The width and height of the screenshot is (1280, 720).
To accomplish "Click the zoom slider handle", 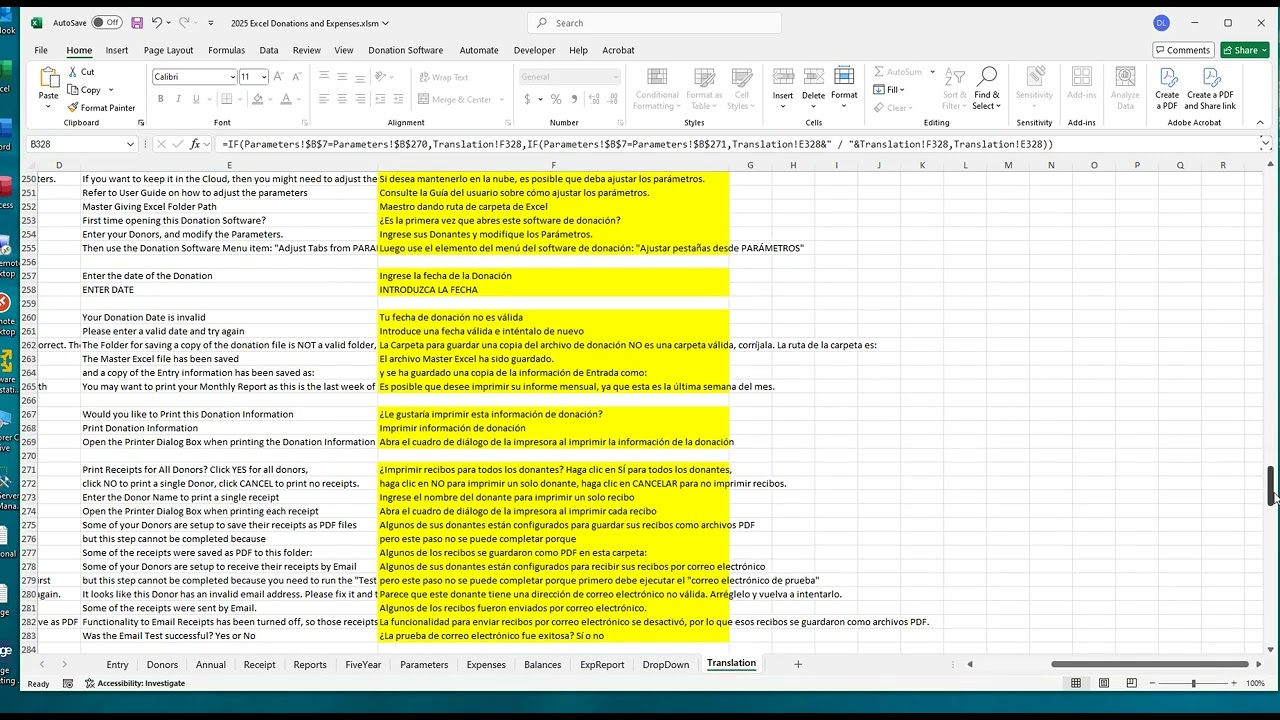I will click(x=1193, y=683).
